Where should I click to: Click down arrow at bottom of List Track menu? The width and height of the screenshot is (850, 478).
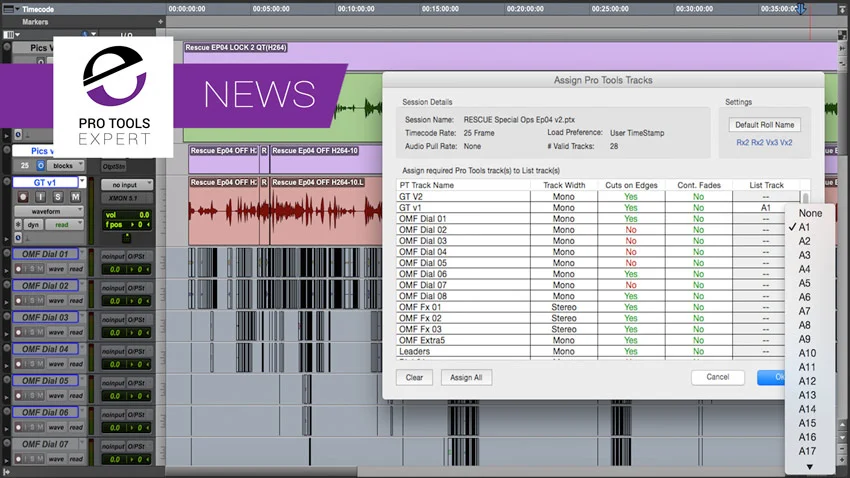[x=809, y=467]
